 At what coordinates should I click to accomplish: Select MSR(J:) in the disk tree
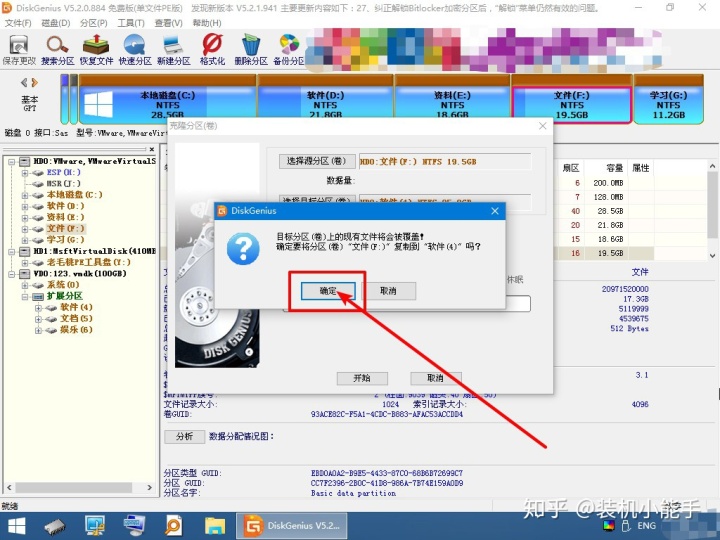63,184
